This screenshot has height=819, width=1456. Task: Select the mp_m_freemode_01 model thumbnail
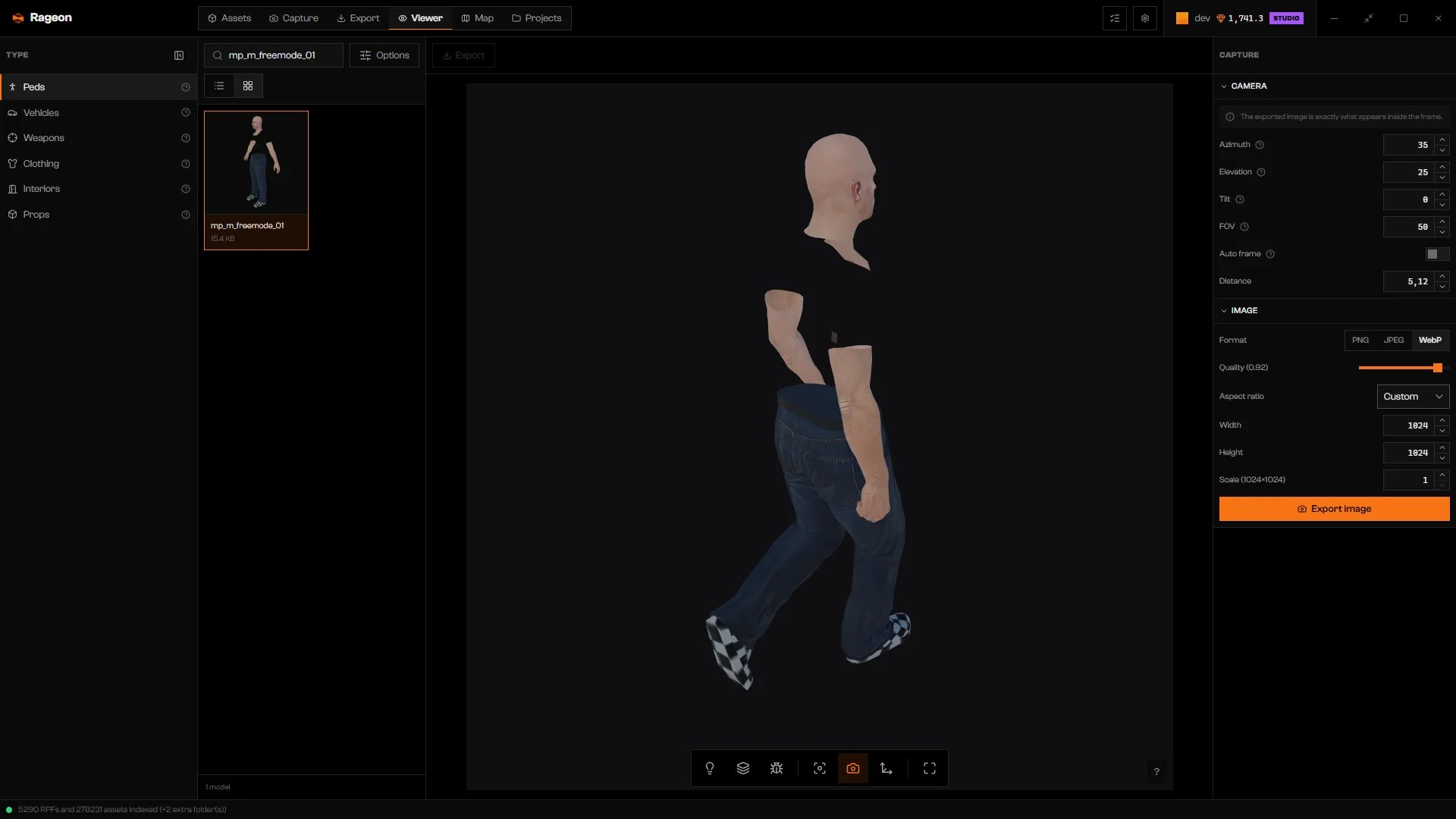click(256, 180)
